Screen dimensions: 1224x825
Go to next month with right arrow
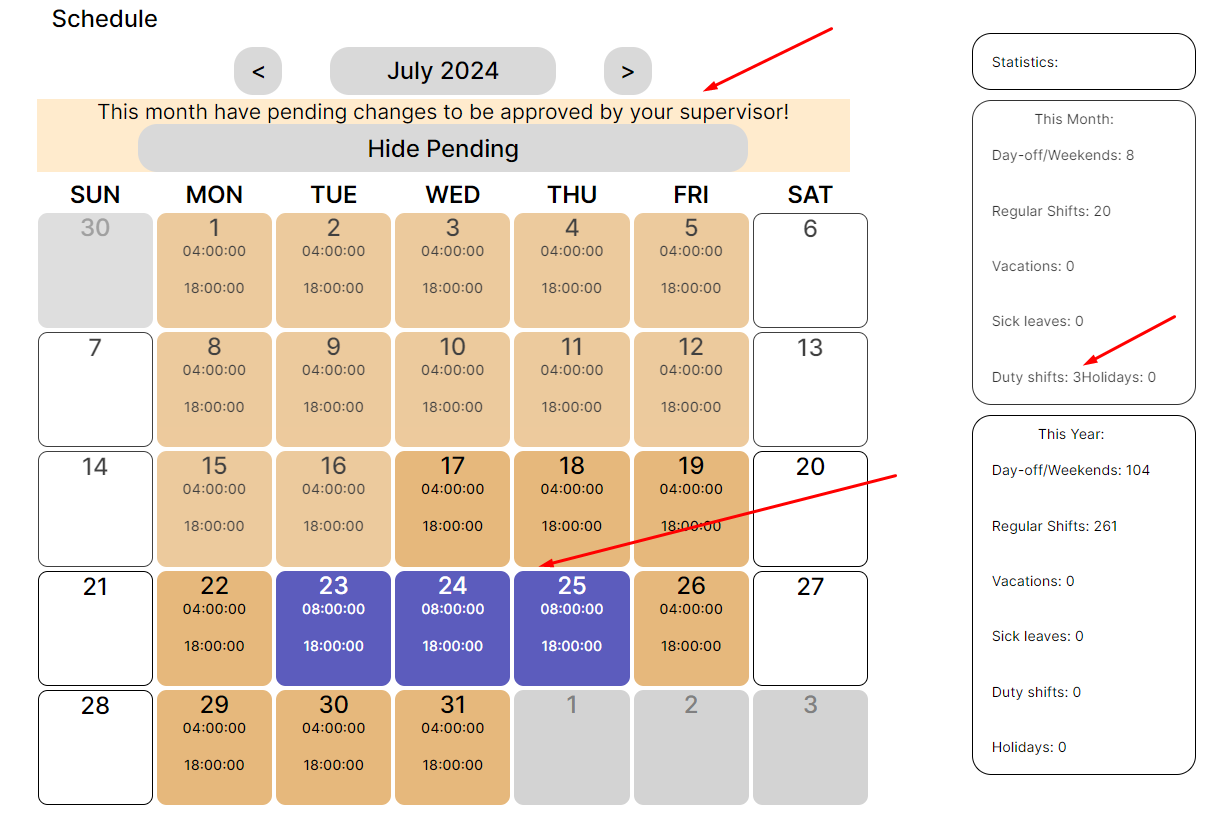(x=627, y=71)
